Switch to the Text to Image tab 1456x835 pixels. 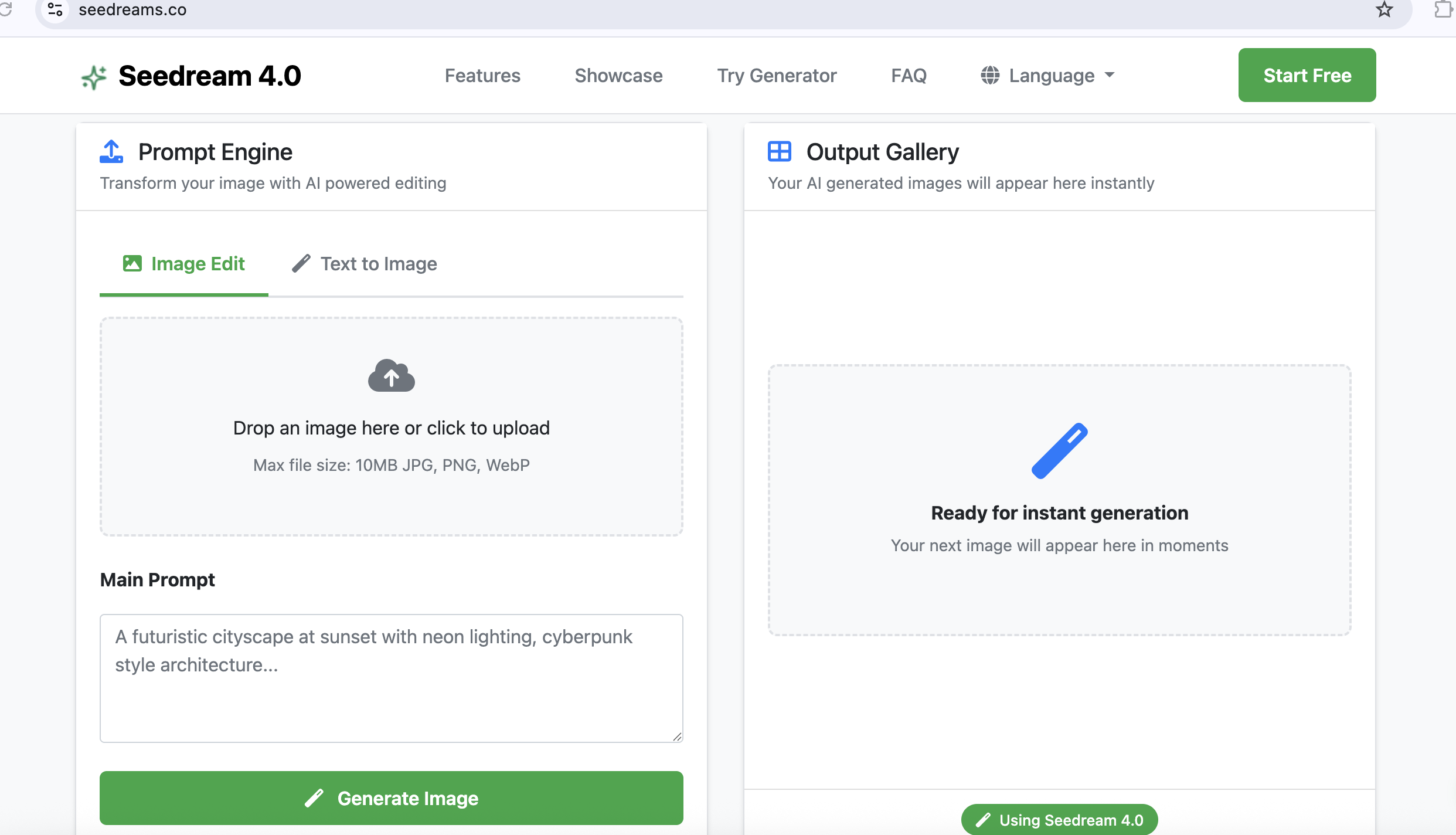365,264
